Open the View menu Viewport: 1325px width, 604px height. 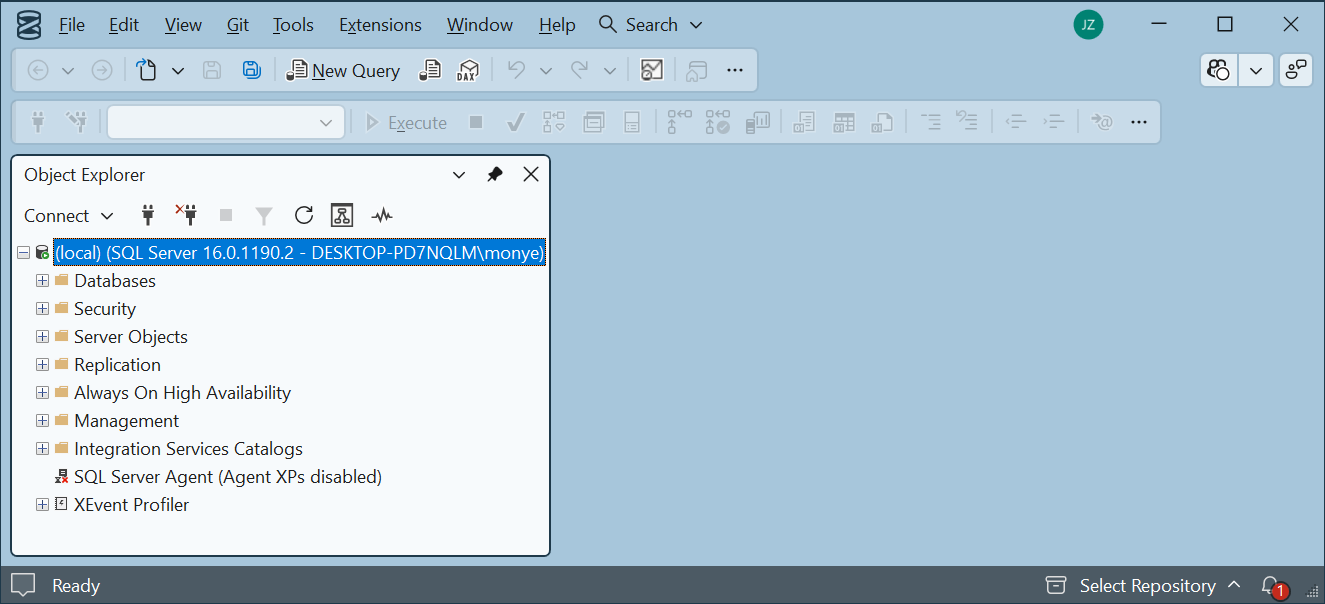coord(183,25)
